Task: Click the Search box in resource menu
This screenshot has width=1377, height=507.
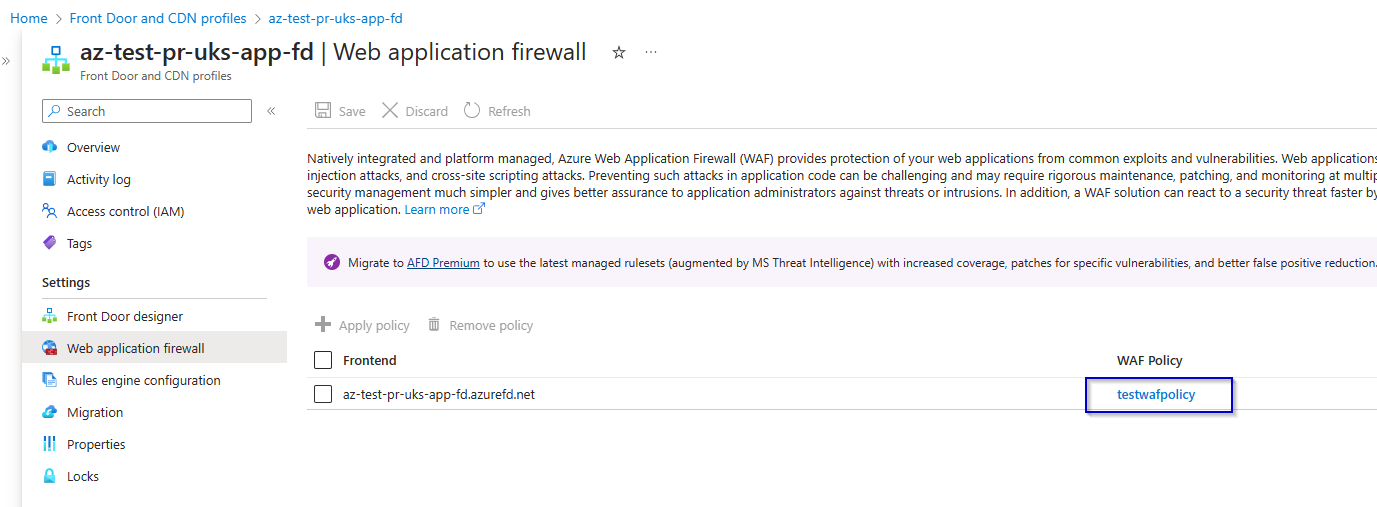Action: 147,111
